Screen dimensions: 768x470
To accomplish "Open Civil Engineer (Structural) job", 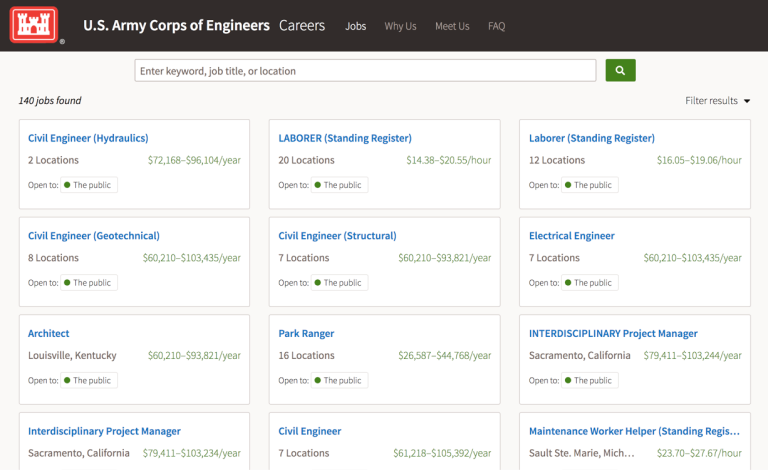I will (x=337, y=236).
